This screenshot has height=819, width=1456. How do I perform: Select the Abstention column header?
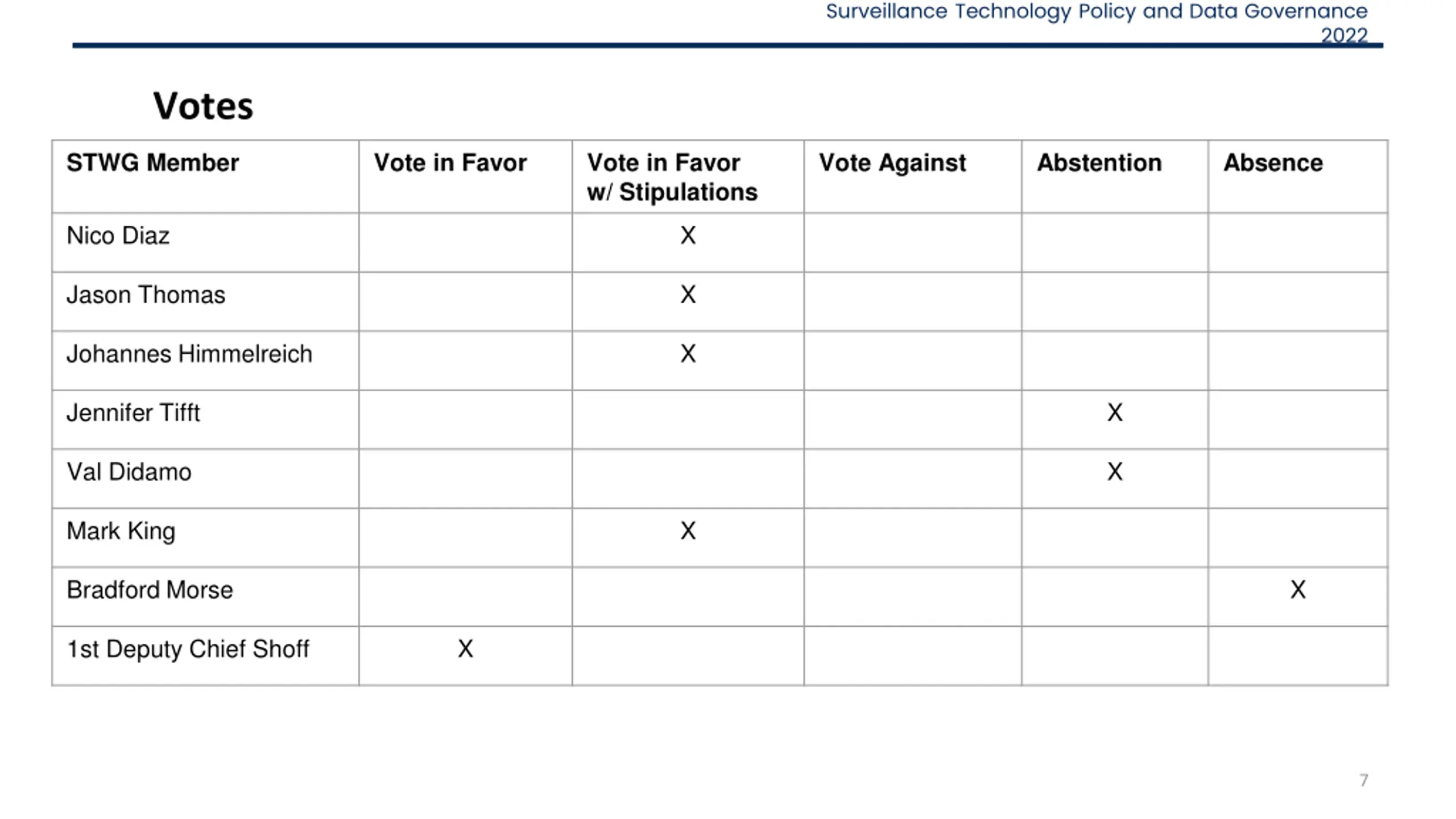tap(1115, 176)
